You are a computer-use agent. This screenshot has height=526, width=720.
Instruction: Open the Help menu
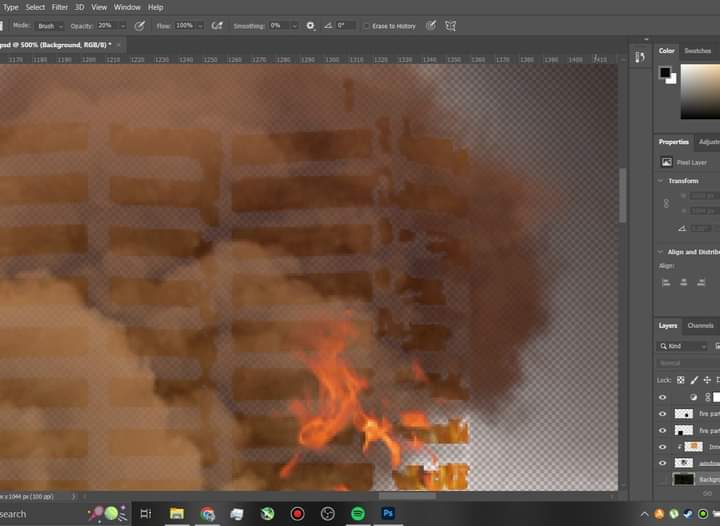(x=155, y=7)
